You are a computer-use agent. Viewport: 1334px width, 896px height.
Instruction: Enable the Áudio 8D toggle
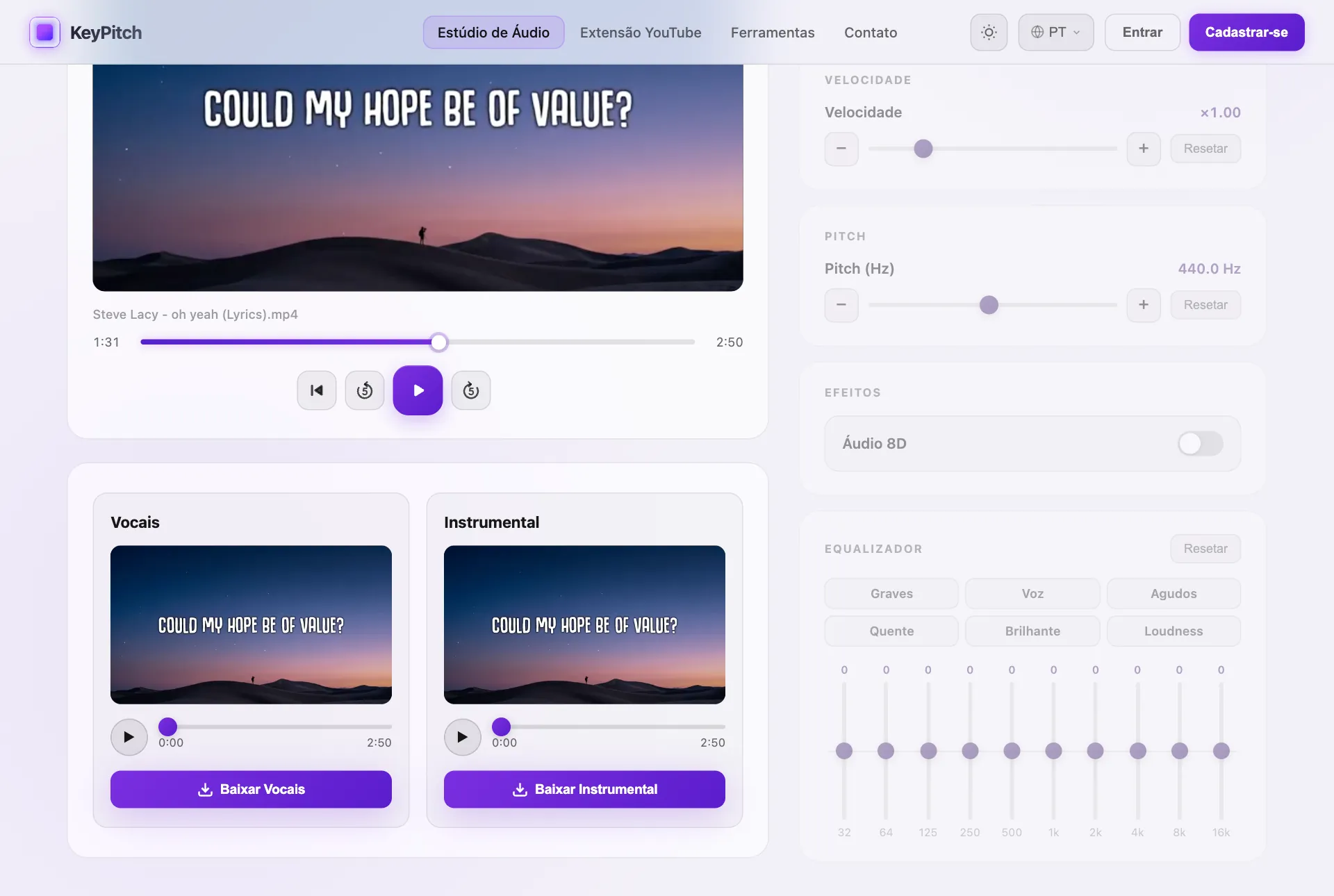(1200, 444)
